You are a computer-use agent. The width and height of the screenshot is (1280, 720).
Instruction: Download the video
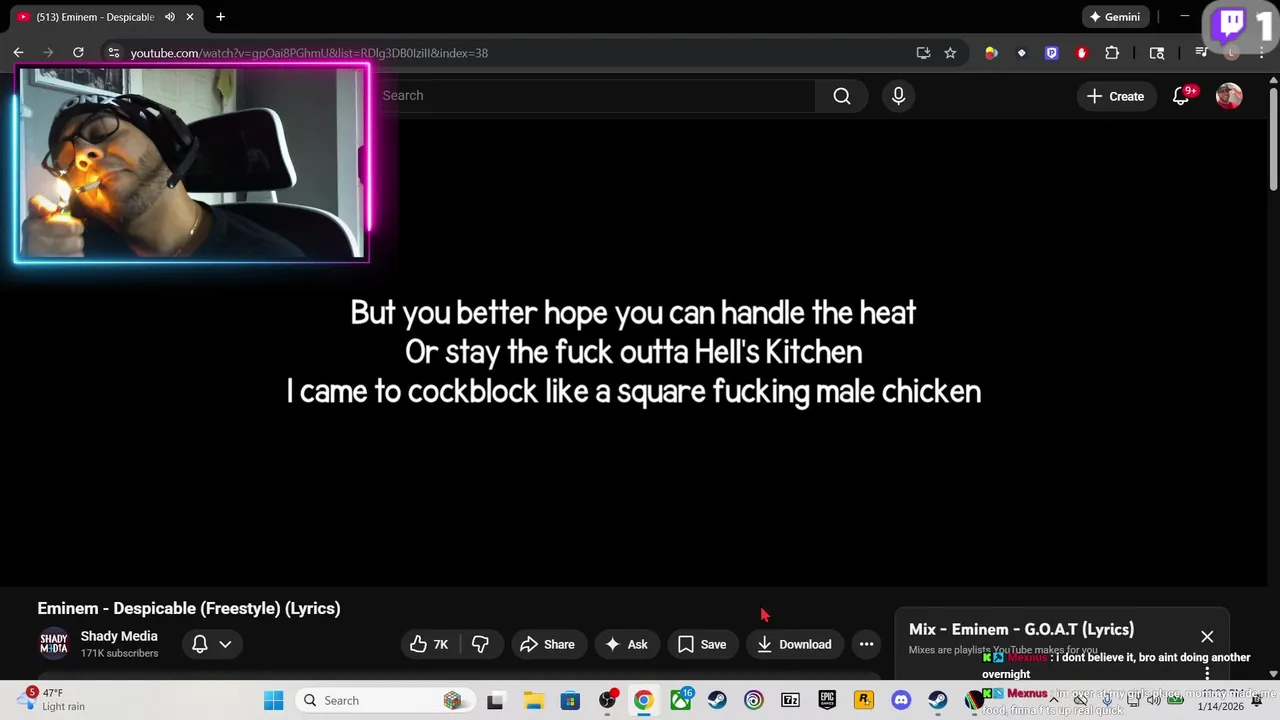794,644
